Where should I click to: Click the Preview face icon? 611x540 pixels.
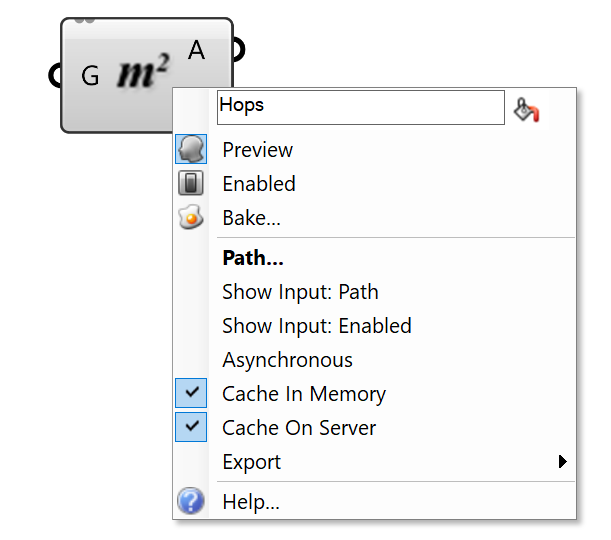(x=191, y=150)
